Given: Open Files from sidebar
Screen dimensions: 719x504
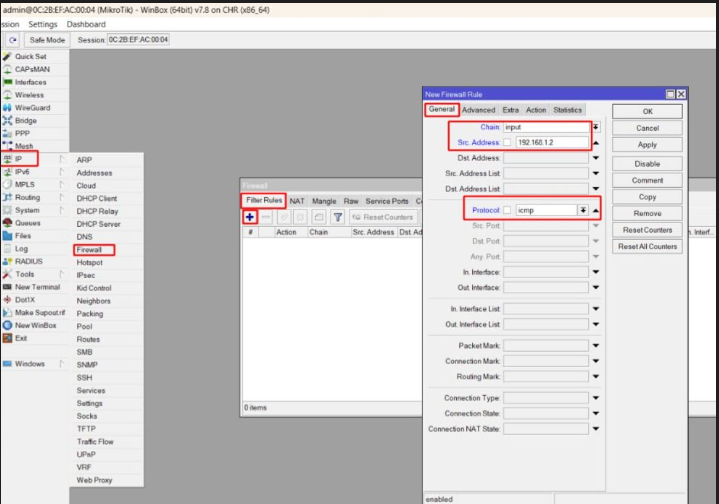Looking at the screenshot, I should click(23, 236).
